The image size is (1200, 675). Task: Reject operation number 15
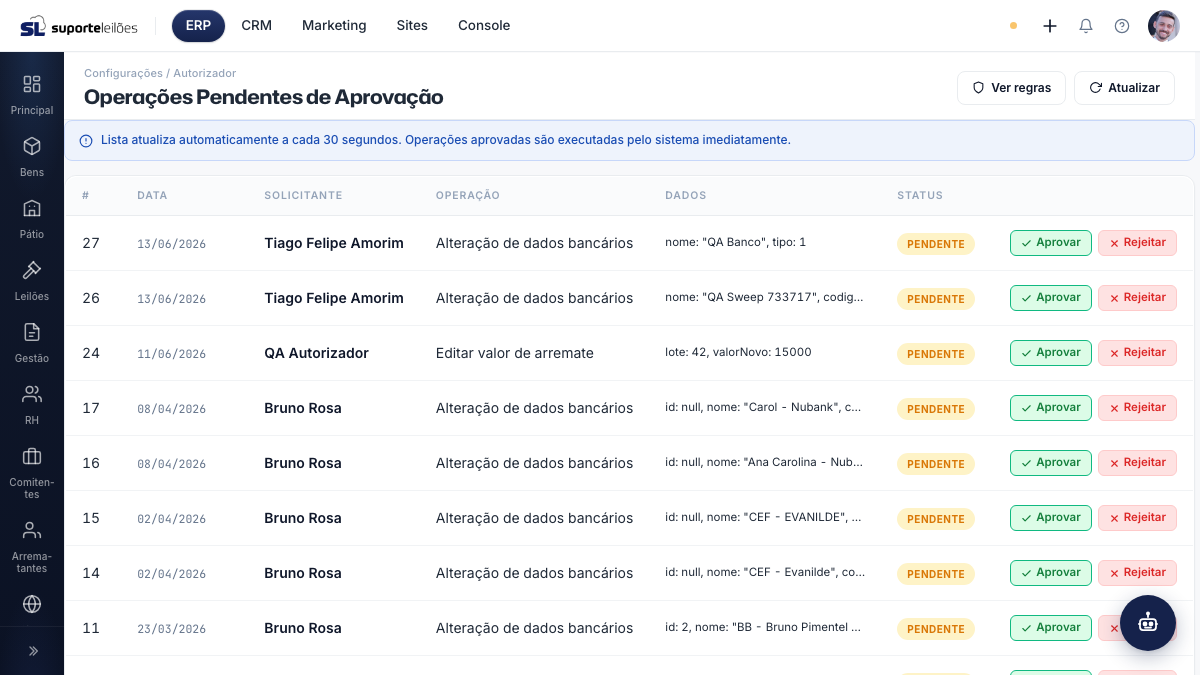point(1137,518)
